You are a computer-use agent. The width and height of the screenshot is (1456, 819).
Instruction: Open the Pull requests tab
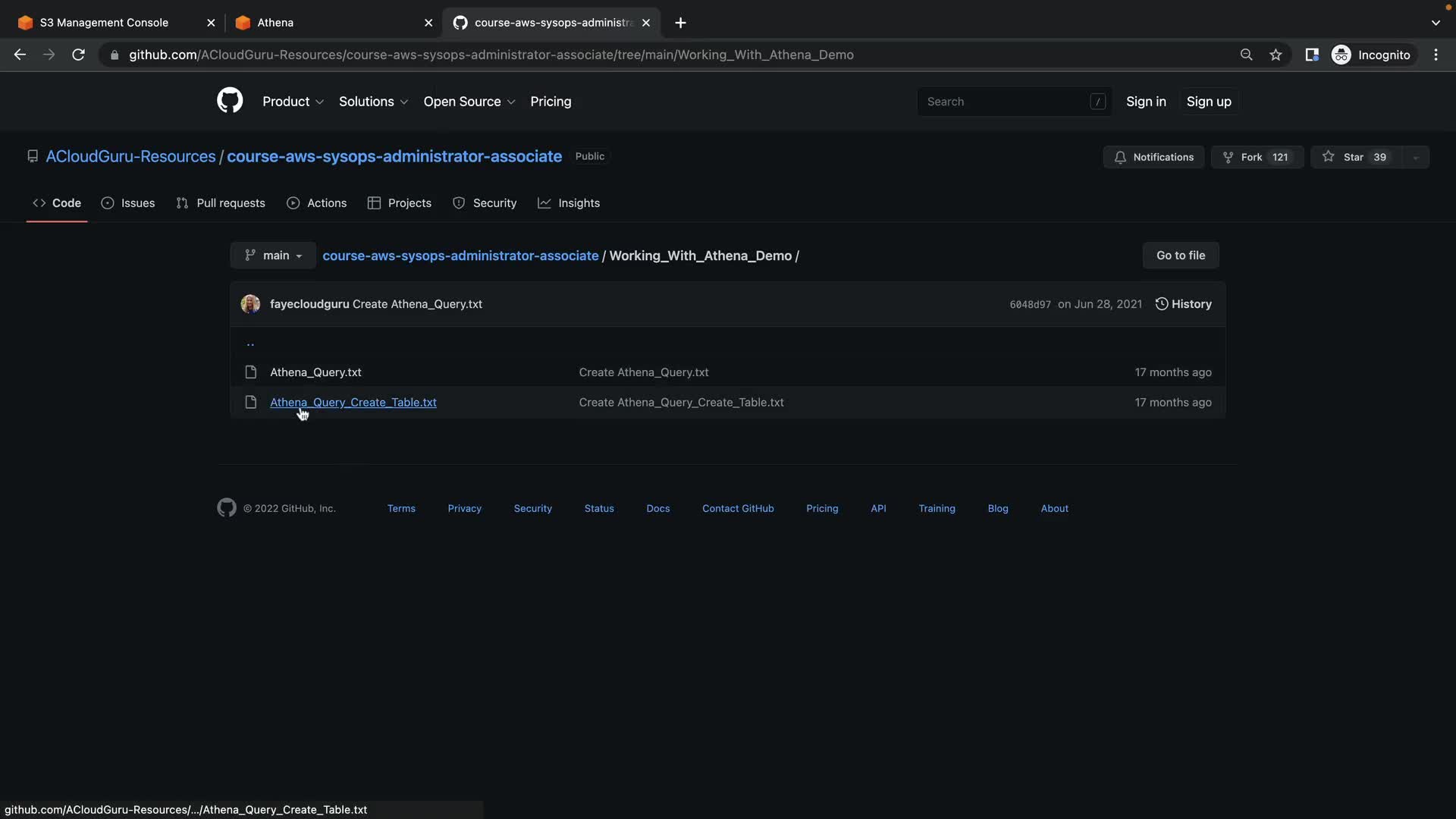(221, 203)
